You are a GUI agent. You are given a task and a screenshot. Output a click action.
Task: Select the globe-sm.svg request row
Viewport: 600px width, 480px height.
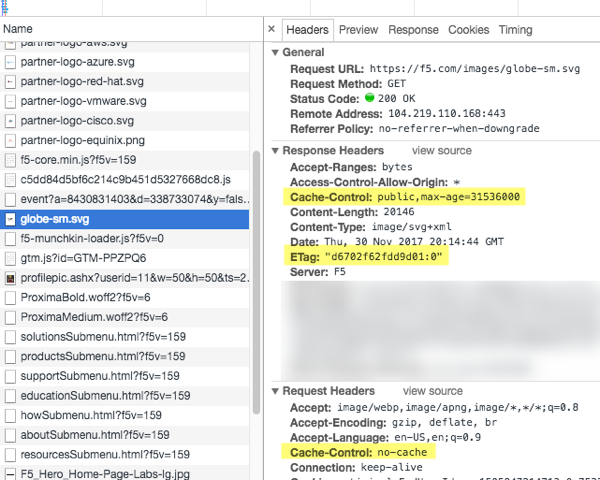click(x=124, y=219)
